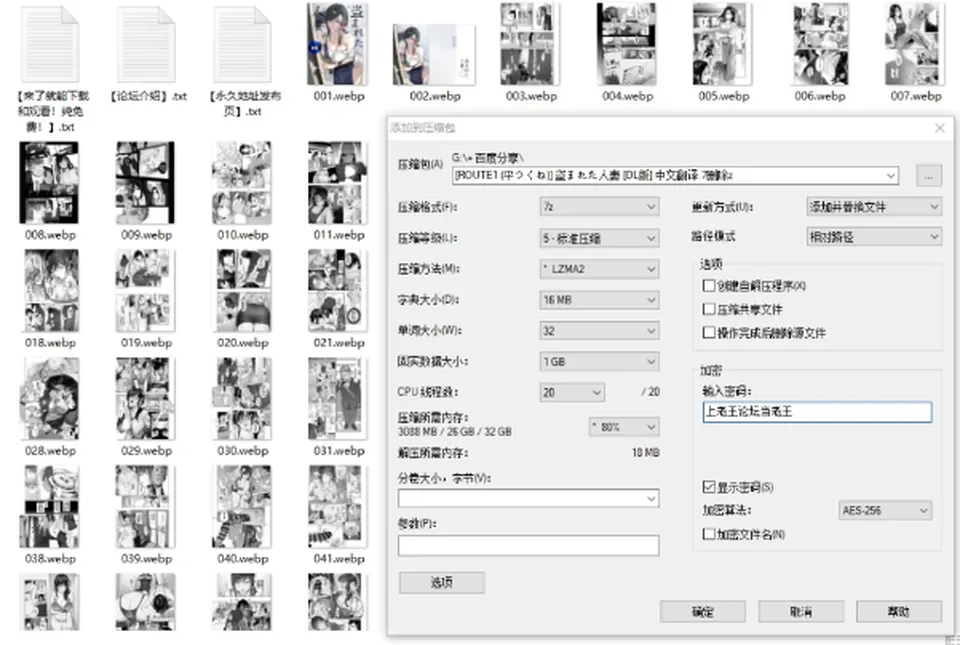Open the CPU threads dropdown showing 20
The image size is (960, 645).
point(572,392)
